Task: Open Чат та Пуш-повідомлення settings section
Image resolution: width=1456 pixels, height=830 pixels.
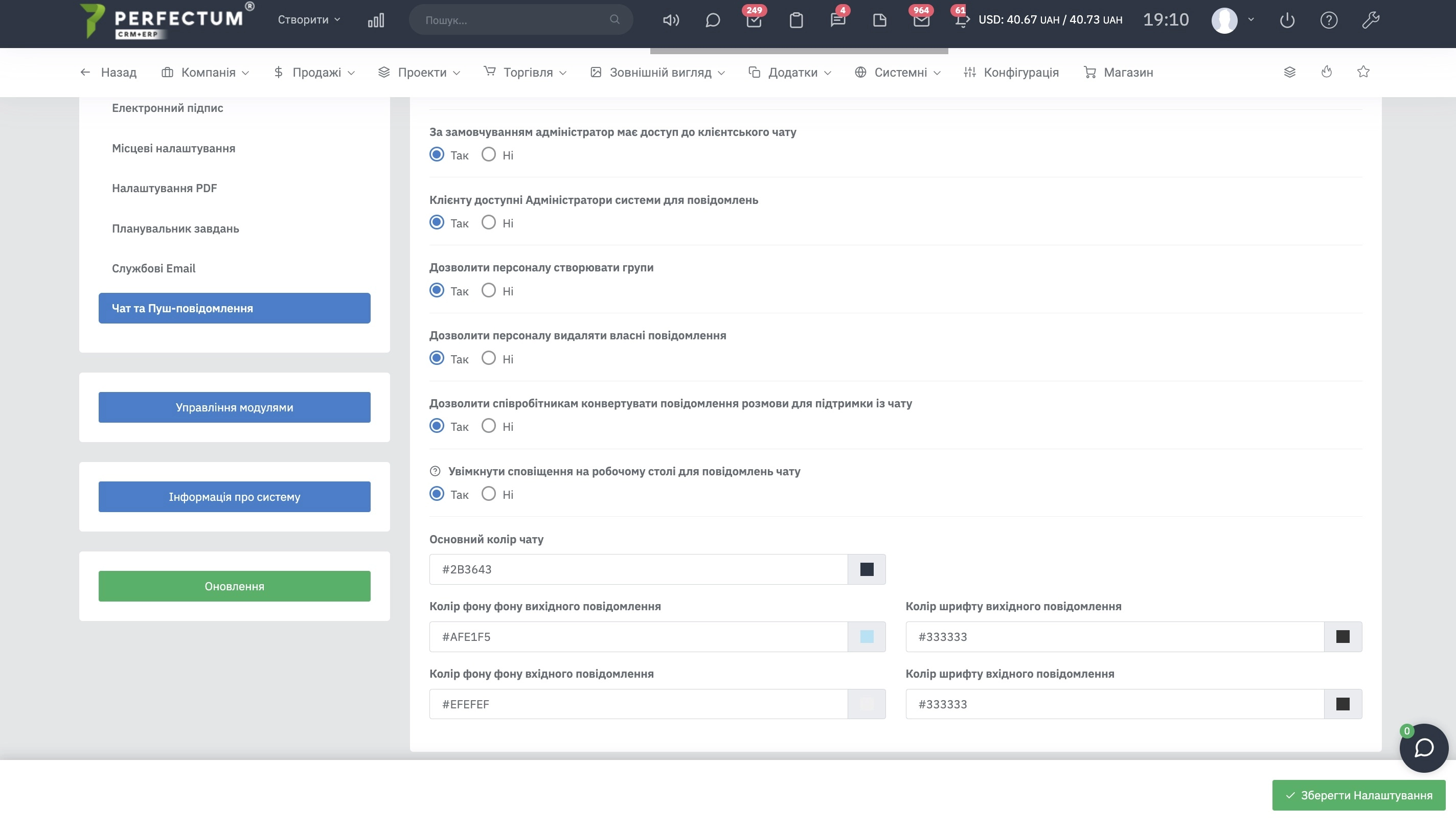Action: 234,308
